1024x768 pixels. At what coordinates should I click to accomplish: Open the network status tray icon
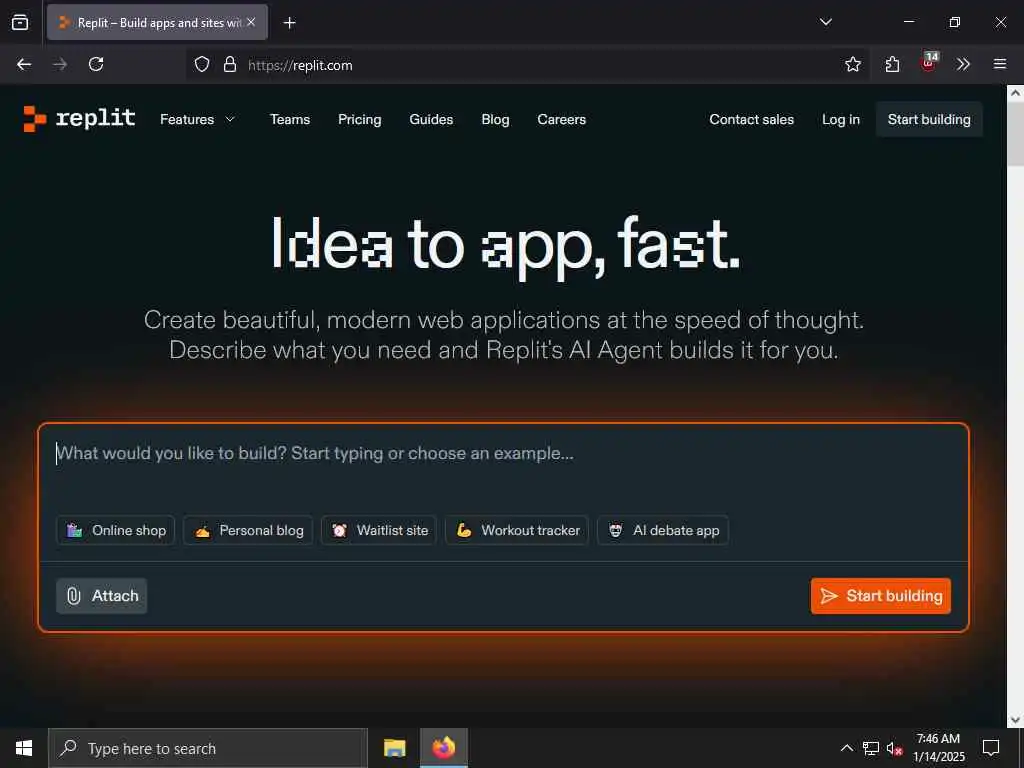[x=871, y=748]
